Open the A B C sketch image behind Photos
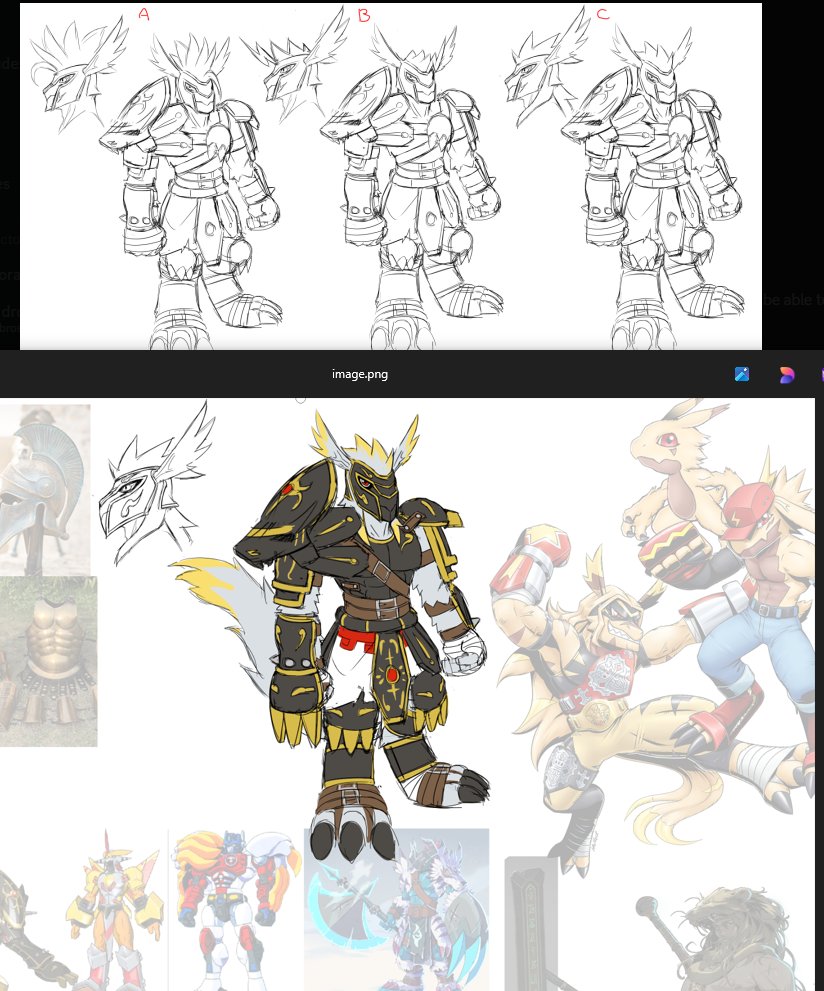 coord(391,176)
